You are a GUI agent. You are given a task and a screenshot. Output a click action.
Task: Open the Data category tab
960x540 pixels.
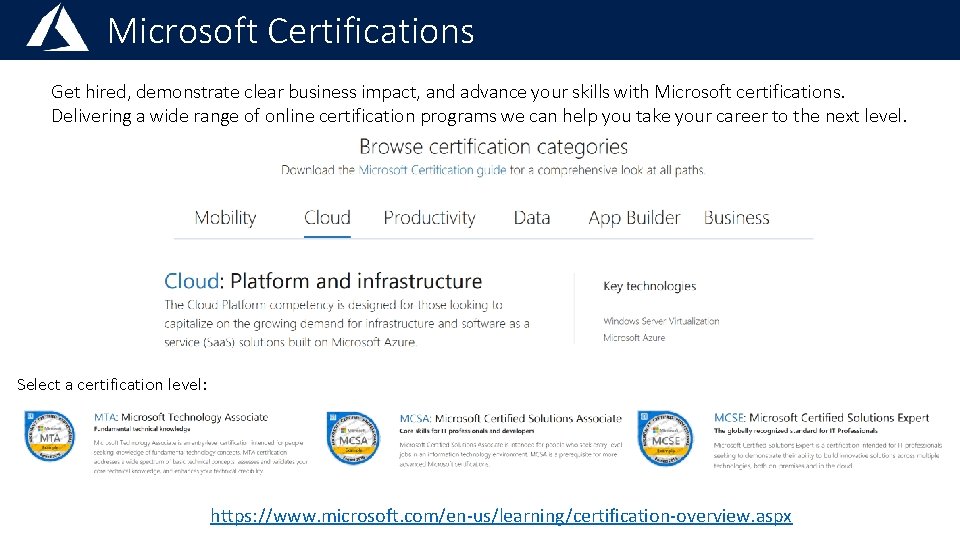click(531, 218)
